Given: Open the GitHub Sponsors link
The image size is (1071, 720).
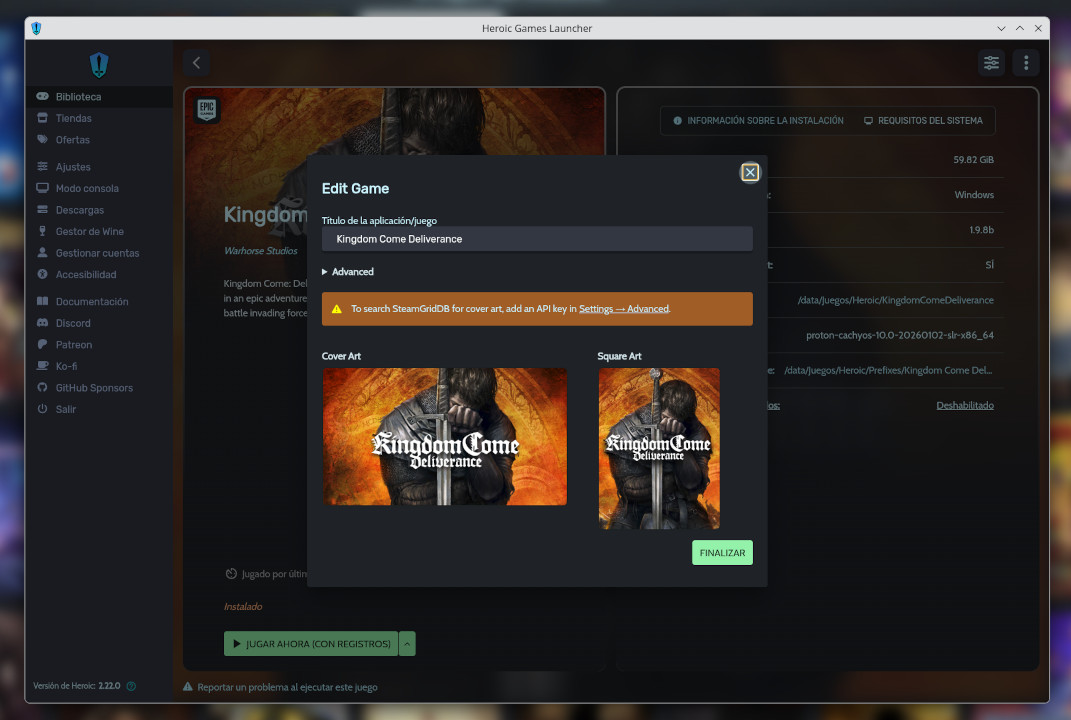Looking at the screenshot, I should [98, 388].
